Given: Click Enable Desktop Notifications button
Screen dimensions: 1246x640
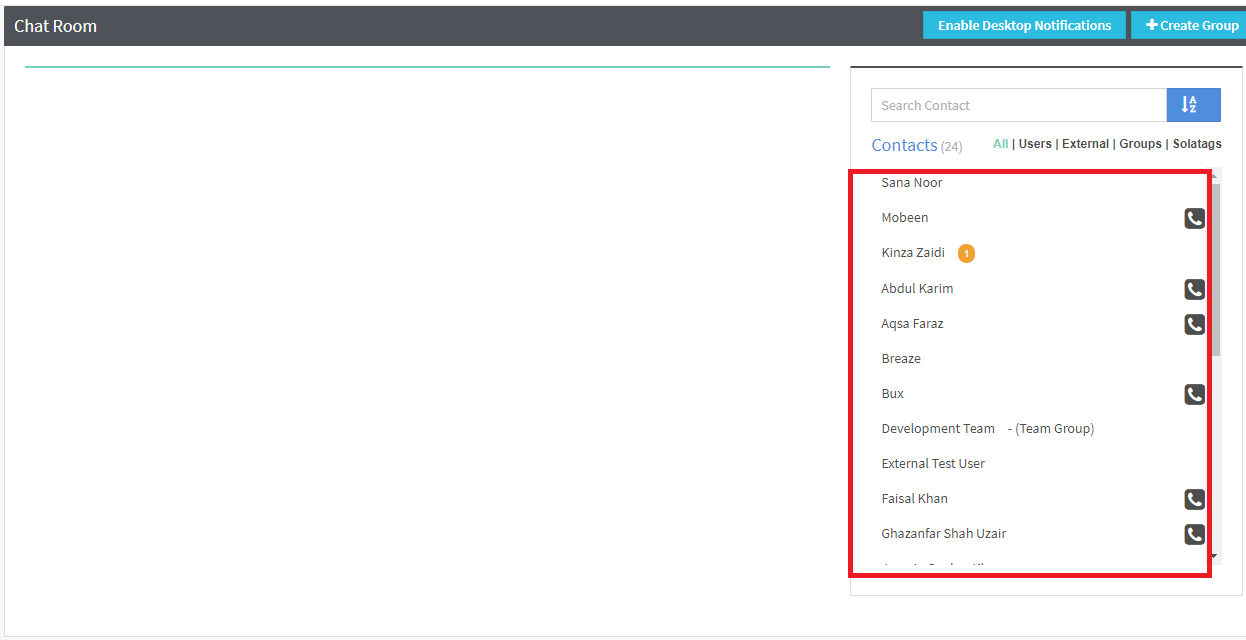Looking at the screenshot, I should click(1024, 26).
